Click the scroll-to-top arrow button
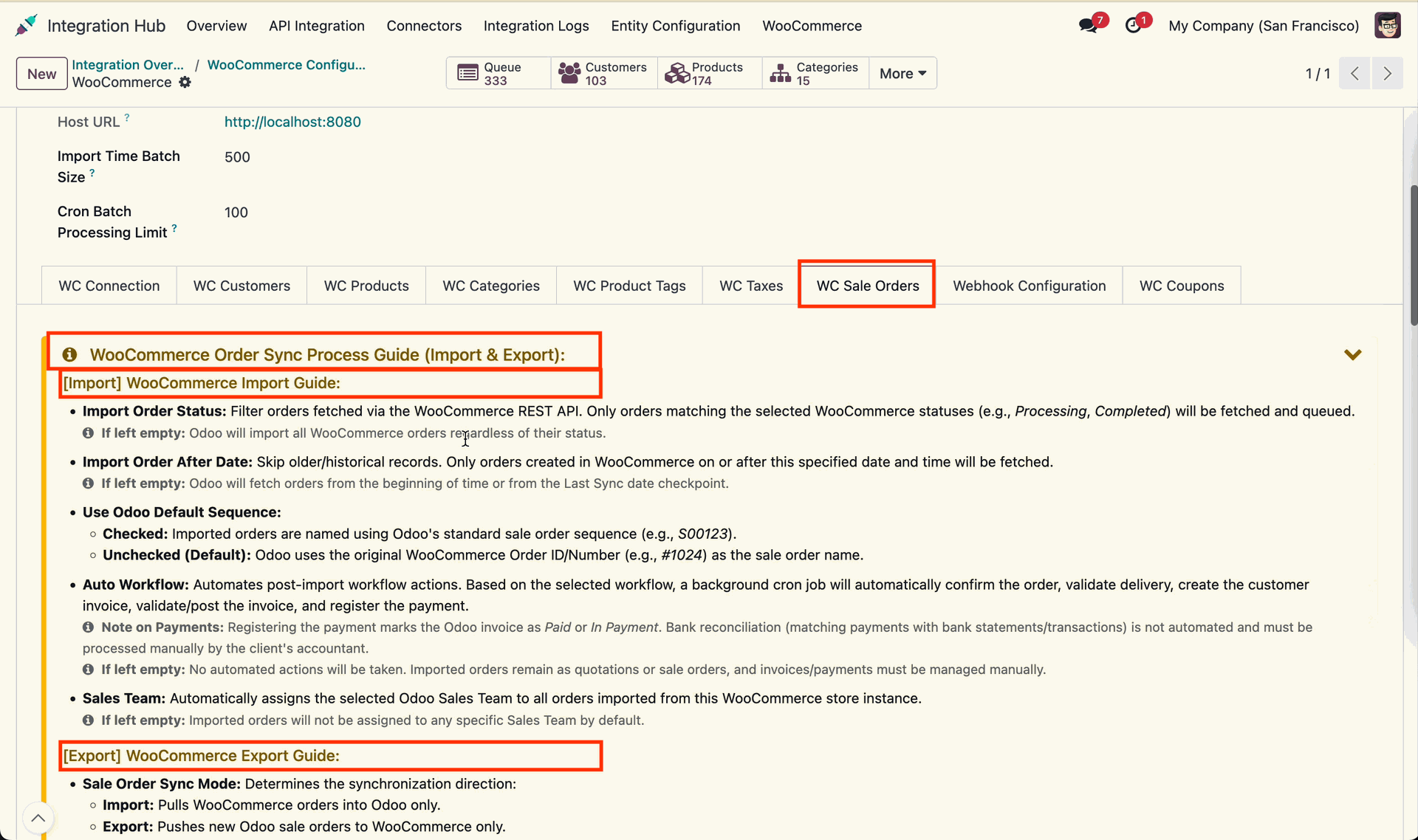Image resolution: width=1418 pixels, height=840 pixels. [x=38, y=818]
